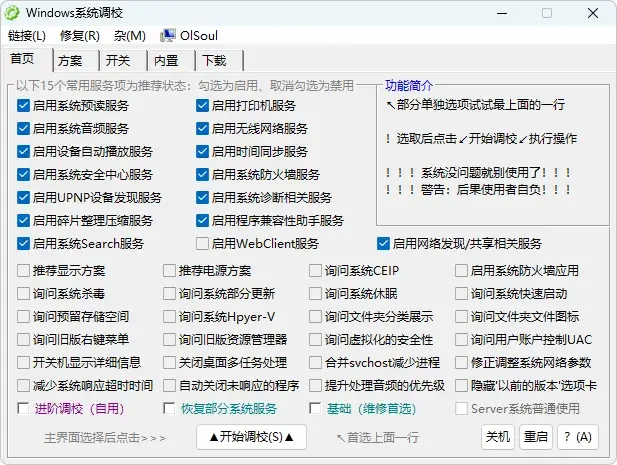Click the green gear app icon in title bar
Viewport: 617px width, 465px height.
12,13
